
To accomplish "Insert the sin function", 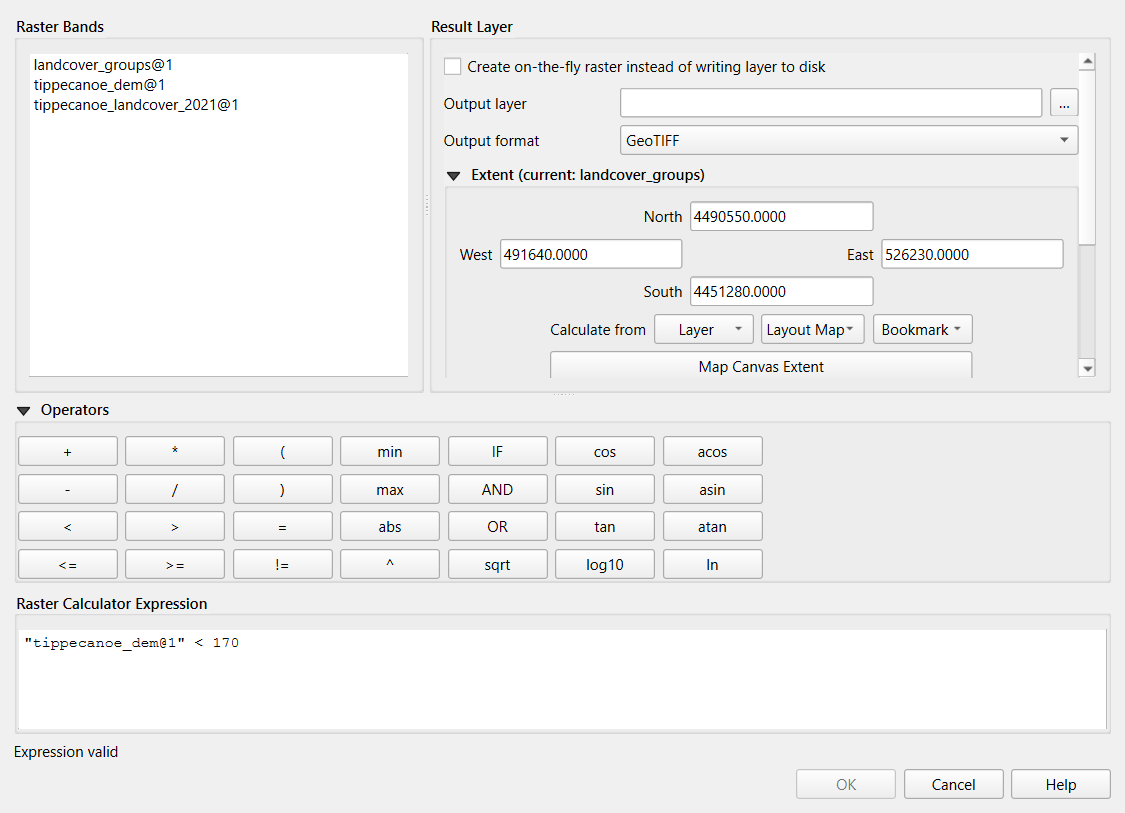I will (605, 489).
